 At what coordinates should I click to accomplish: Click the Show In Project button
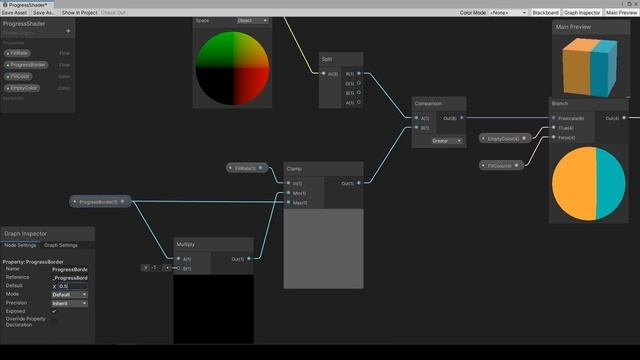[x=80, y=13]
